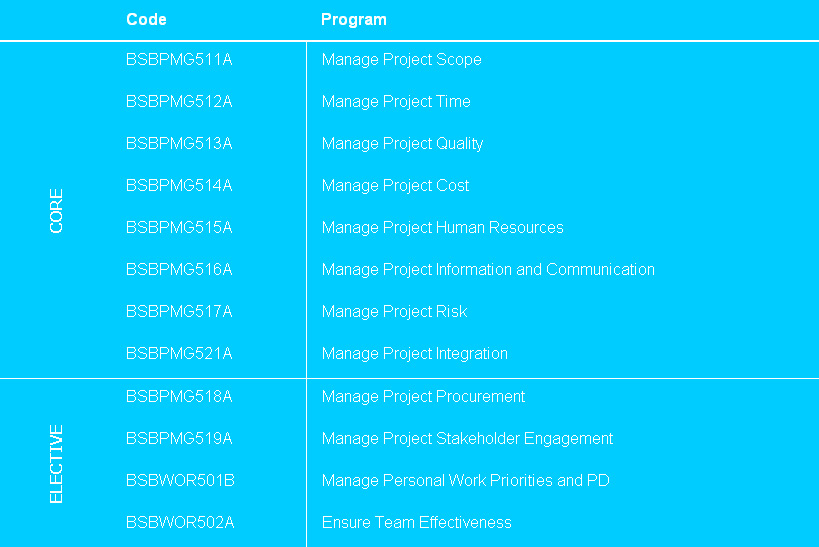Click the code BSBPMG513A
This screenshot has width=819, height=547.
click(179, 144)
